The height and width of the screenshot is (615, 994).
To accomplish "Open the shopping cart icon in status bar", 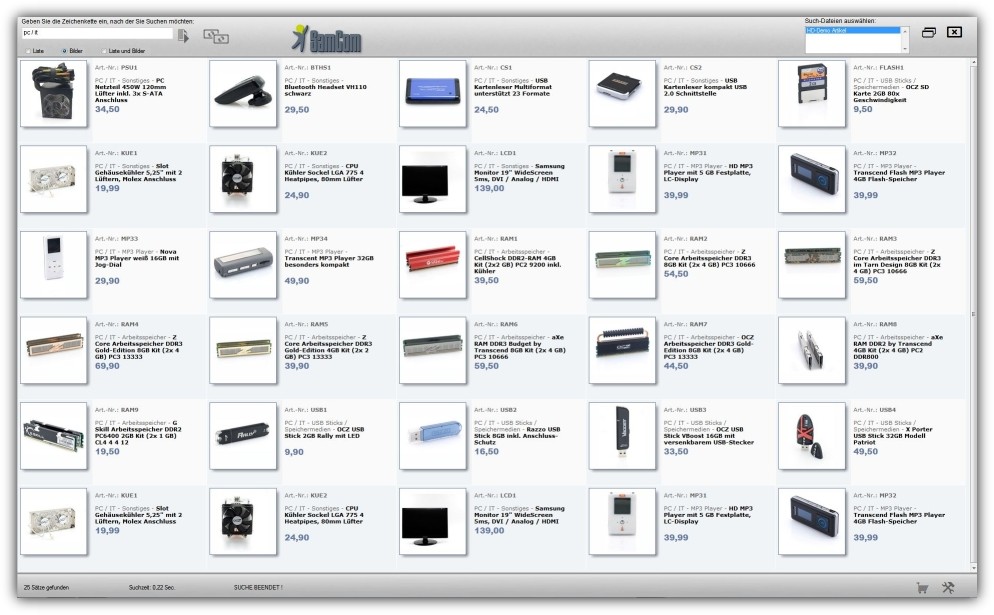I will 921,587.
